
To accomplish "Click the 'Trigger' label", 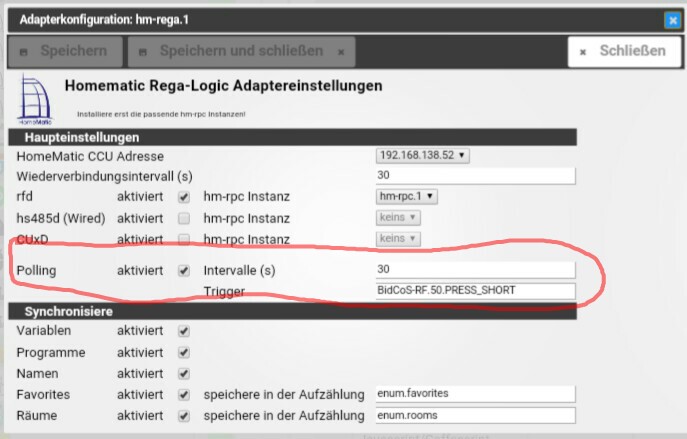I will 224,292.
